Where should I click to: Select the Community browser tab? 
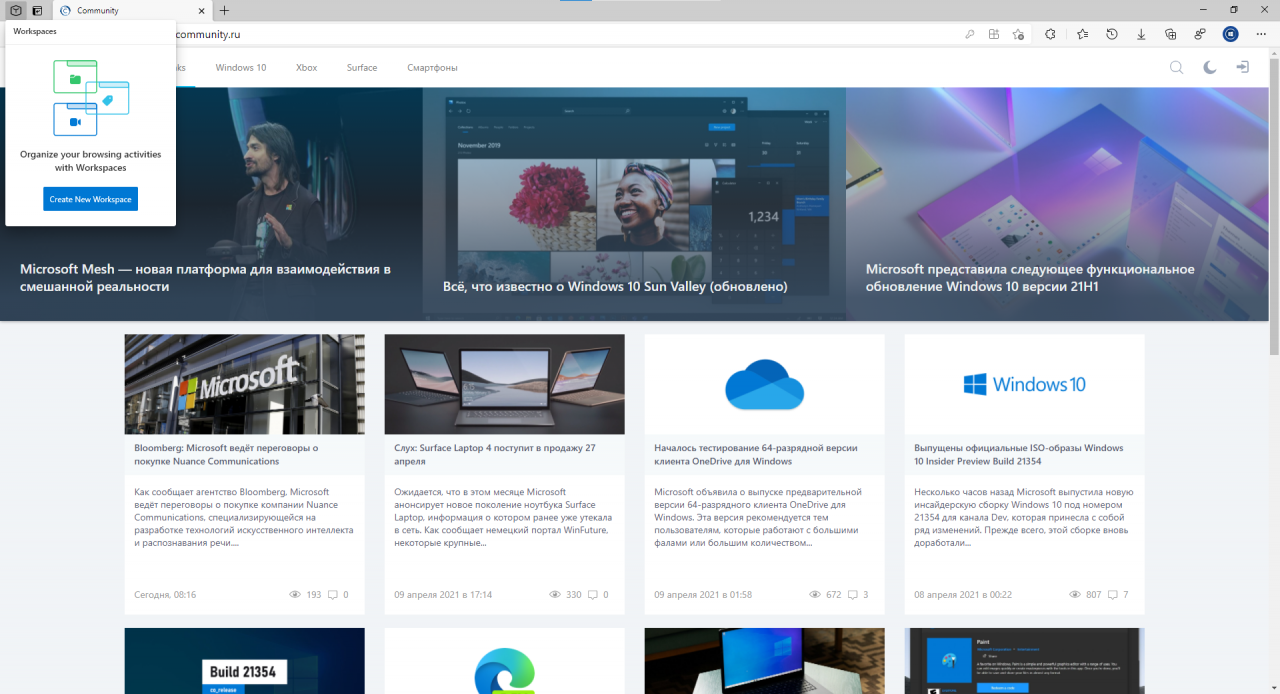click(x=132, y=10)
